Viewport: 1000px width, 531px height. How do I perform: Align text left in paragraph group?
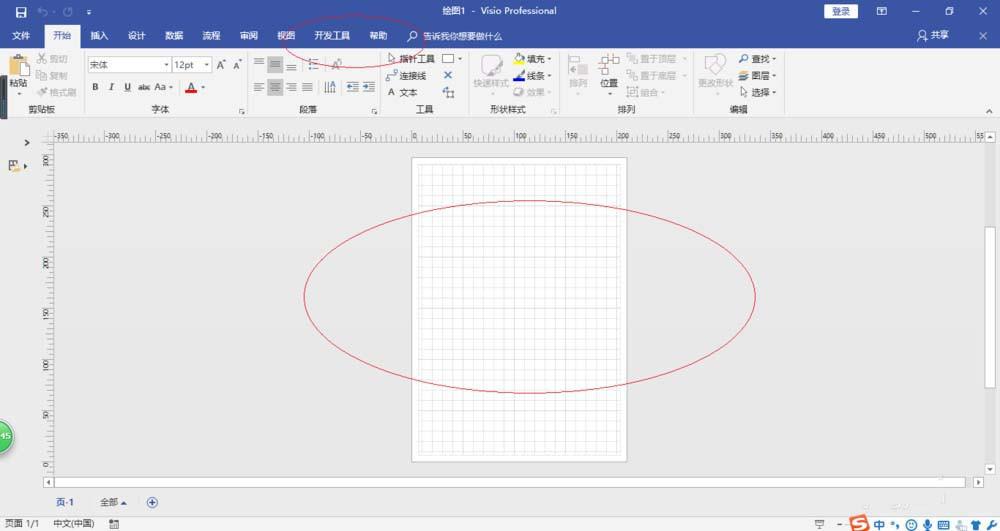[x=258, y=87]
